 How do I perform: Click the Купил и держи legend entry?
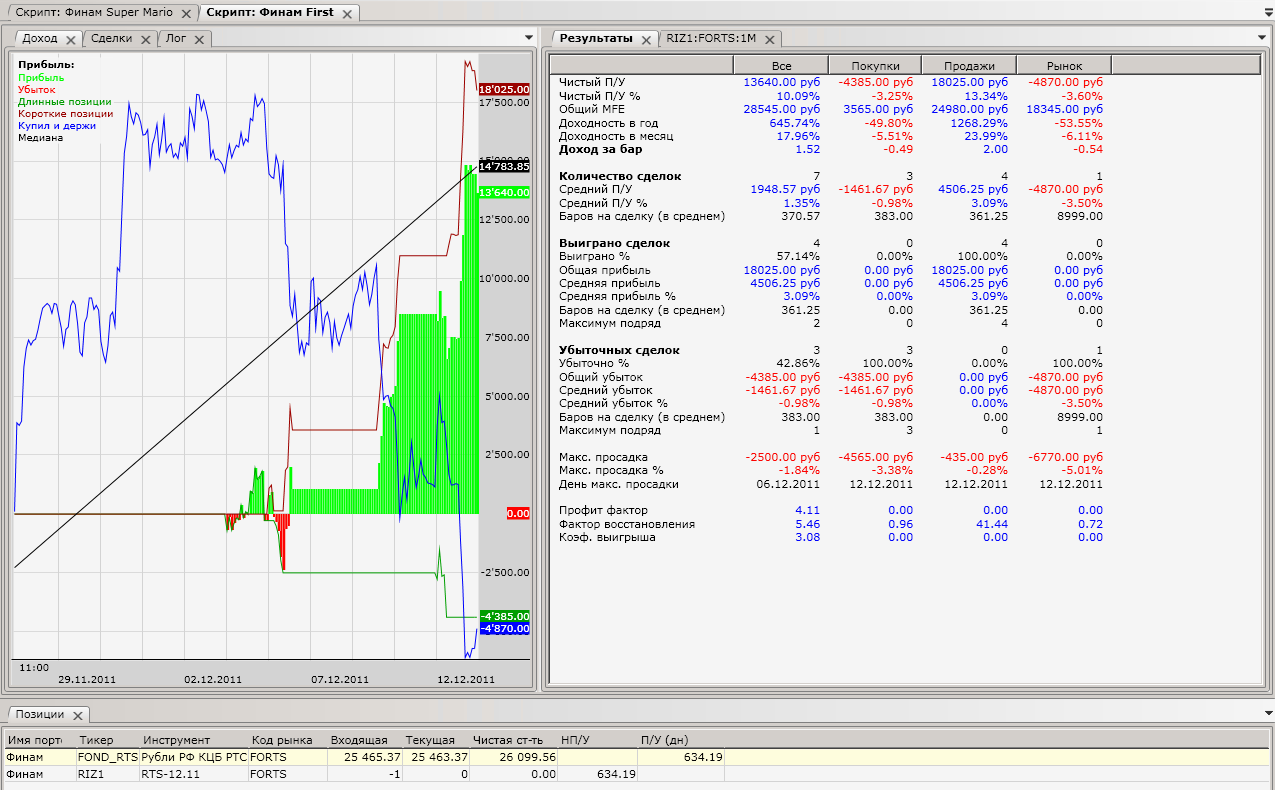[56, 125]
